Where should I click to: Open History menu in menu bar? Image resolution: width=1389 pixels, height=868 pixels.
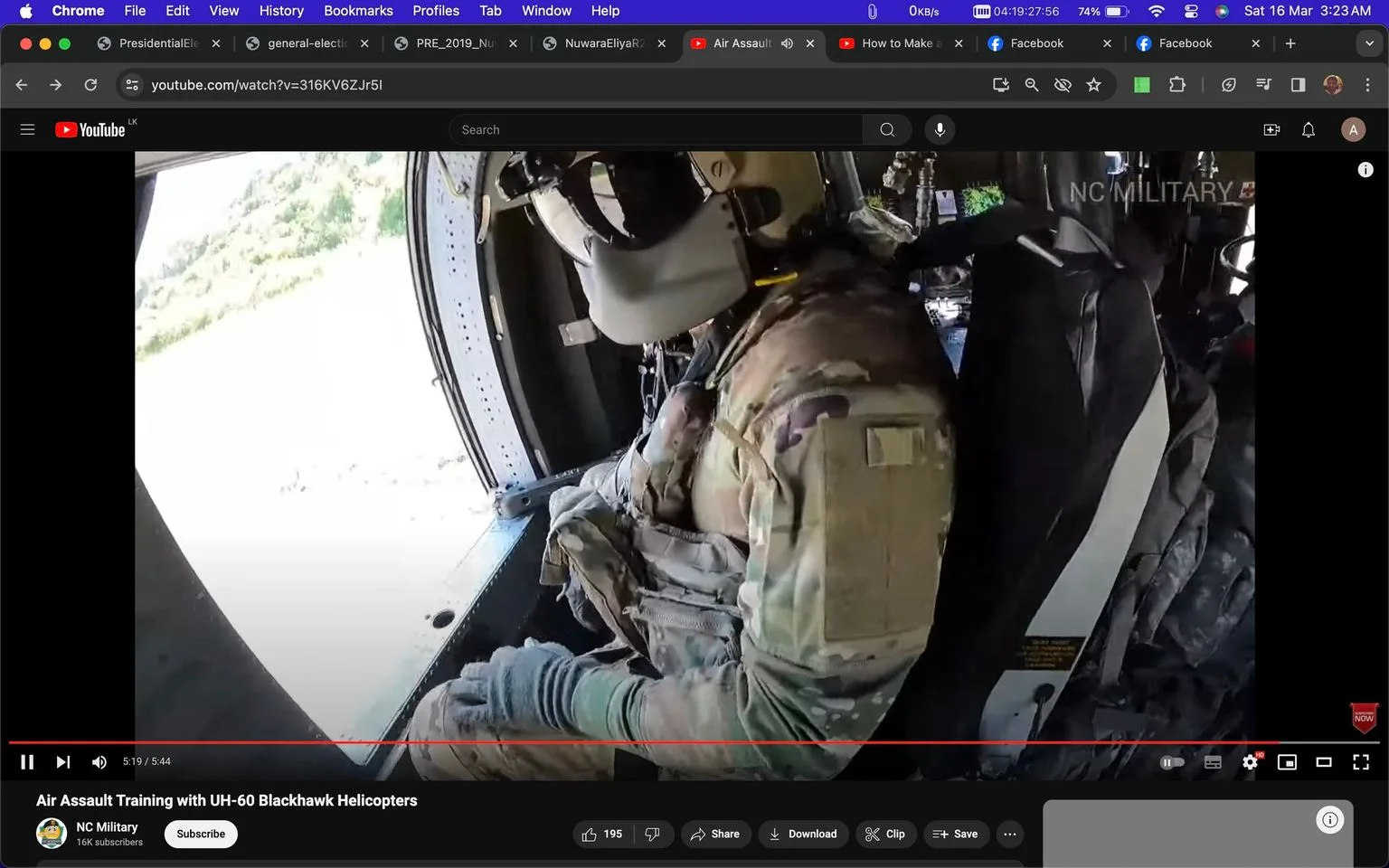click(281, 11)
